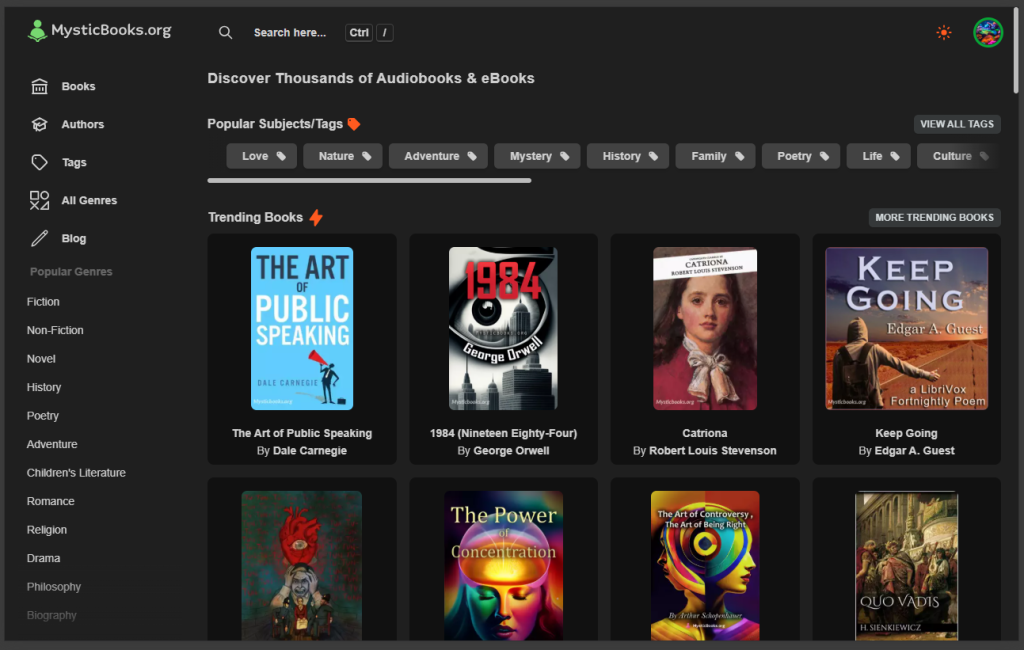The width and height of the screenshot is (1024, 650).
Task: Open Books from the library icon
Action: tap(40, 87)
